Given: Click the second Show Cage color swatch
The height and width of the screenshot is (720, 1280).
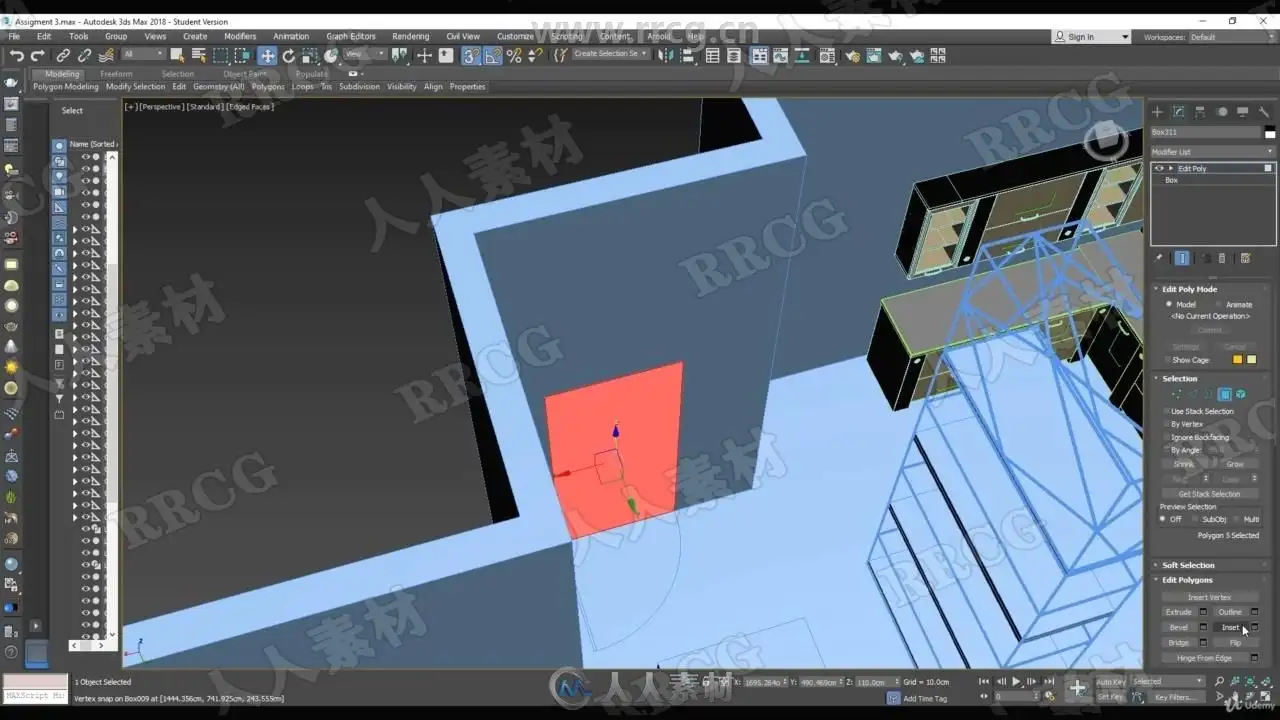Looking at the screenshot, I should (x=1251, y=360).
